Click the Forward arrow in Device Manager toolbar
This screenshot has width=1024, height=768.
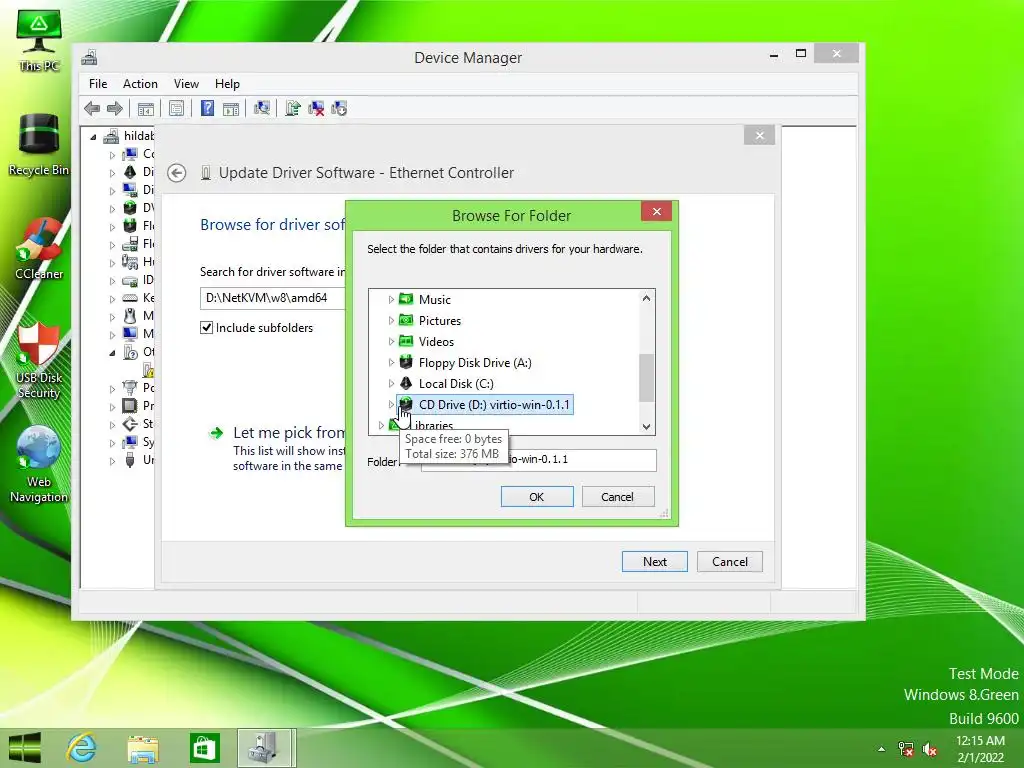pyautogui.click(x=115, y=108)
